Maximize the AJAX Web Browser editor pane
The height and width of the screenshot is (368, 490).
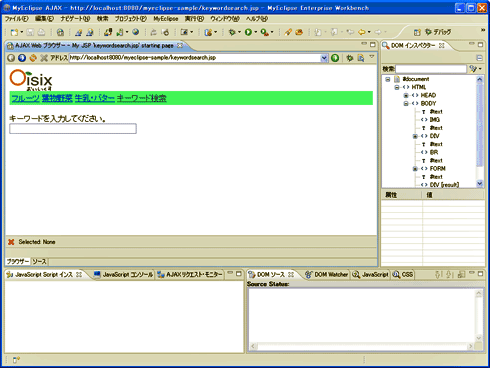coord(373,44)
